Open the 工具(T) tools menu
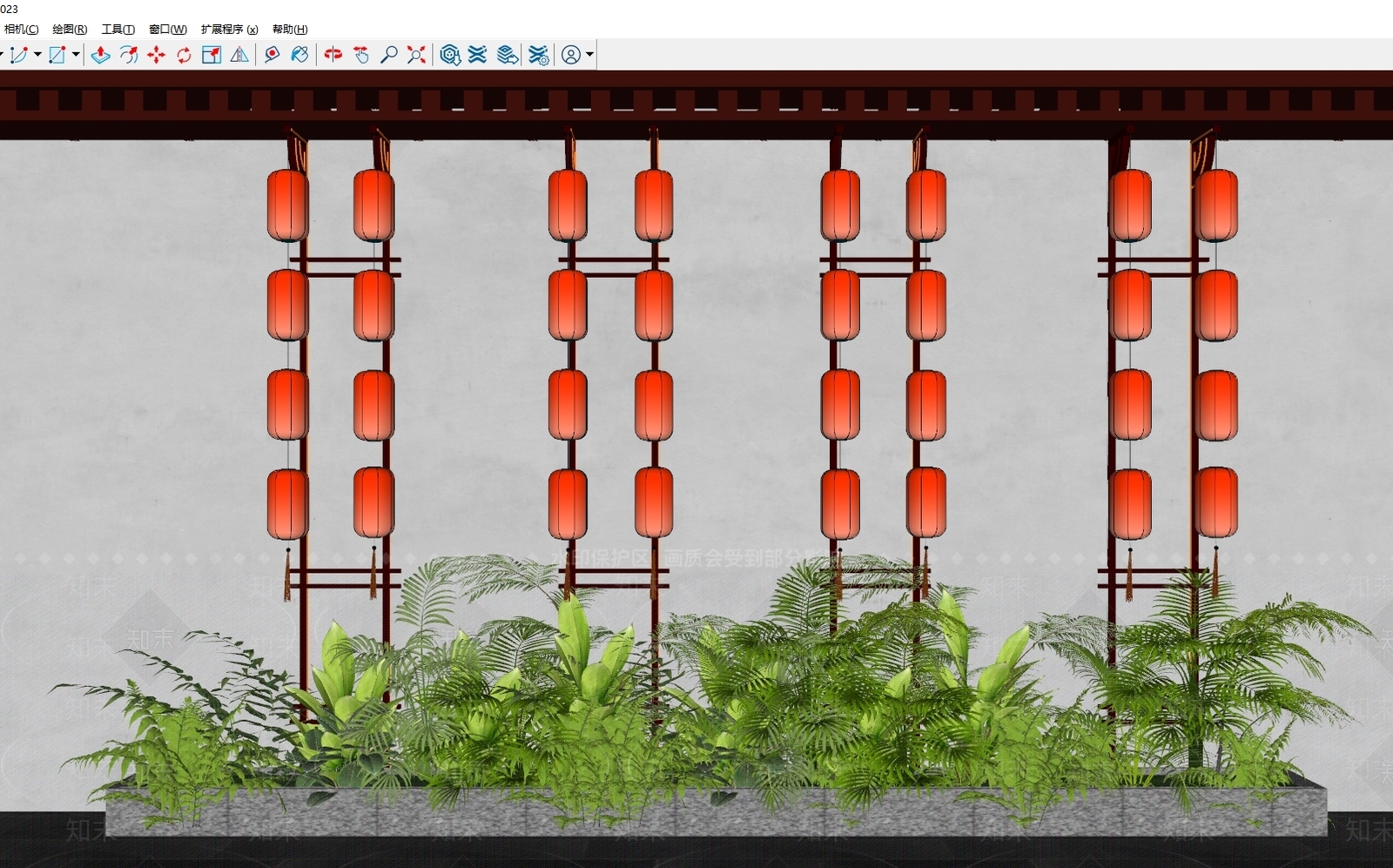Viewport: 1393px width, 868px height. coord(118,29)
